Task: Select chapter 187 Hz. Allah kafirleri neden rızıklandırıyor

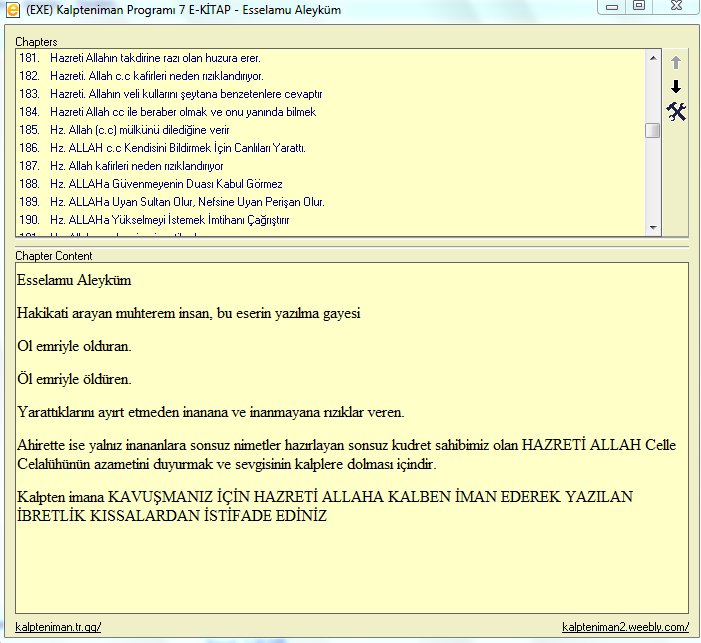Action: click(x=331, y=166)
